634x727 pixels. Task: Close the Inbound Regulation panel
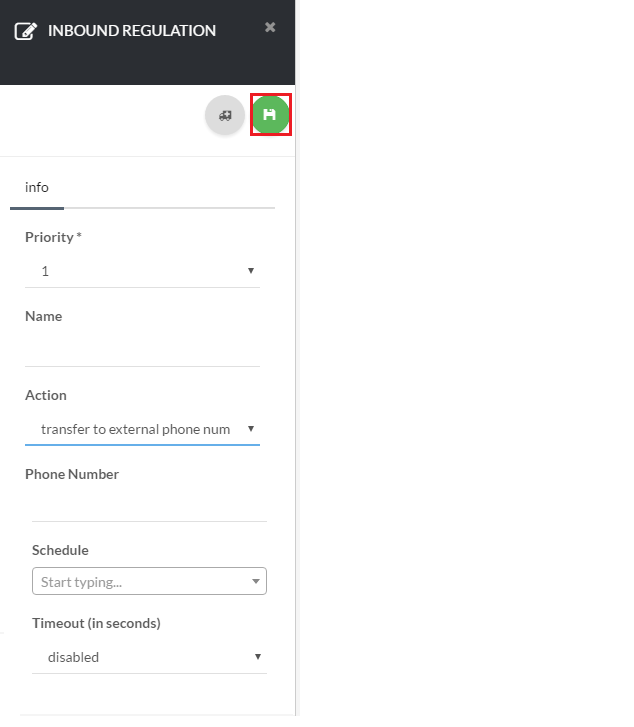click(270, 27)
